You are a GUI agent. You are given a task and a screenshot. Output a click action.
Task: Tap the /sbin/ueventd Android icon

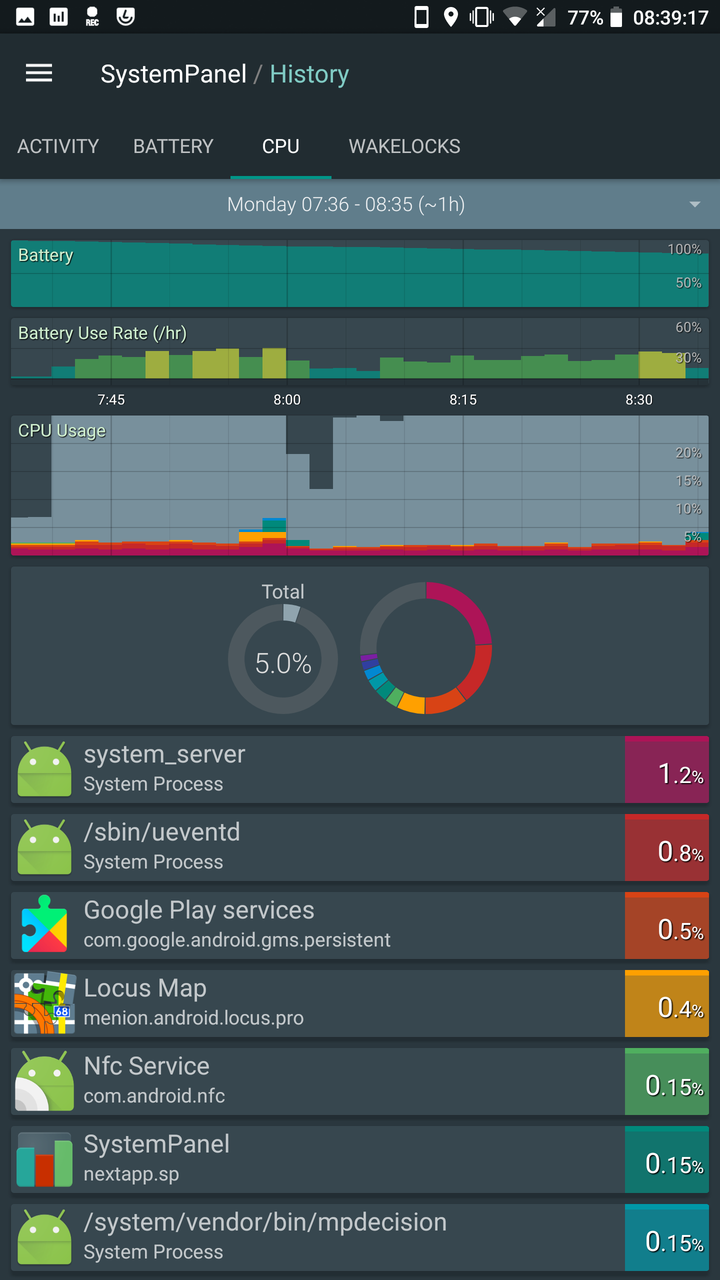pos(45,847)
